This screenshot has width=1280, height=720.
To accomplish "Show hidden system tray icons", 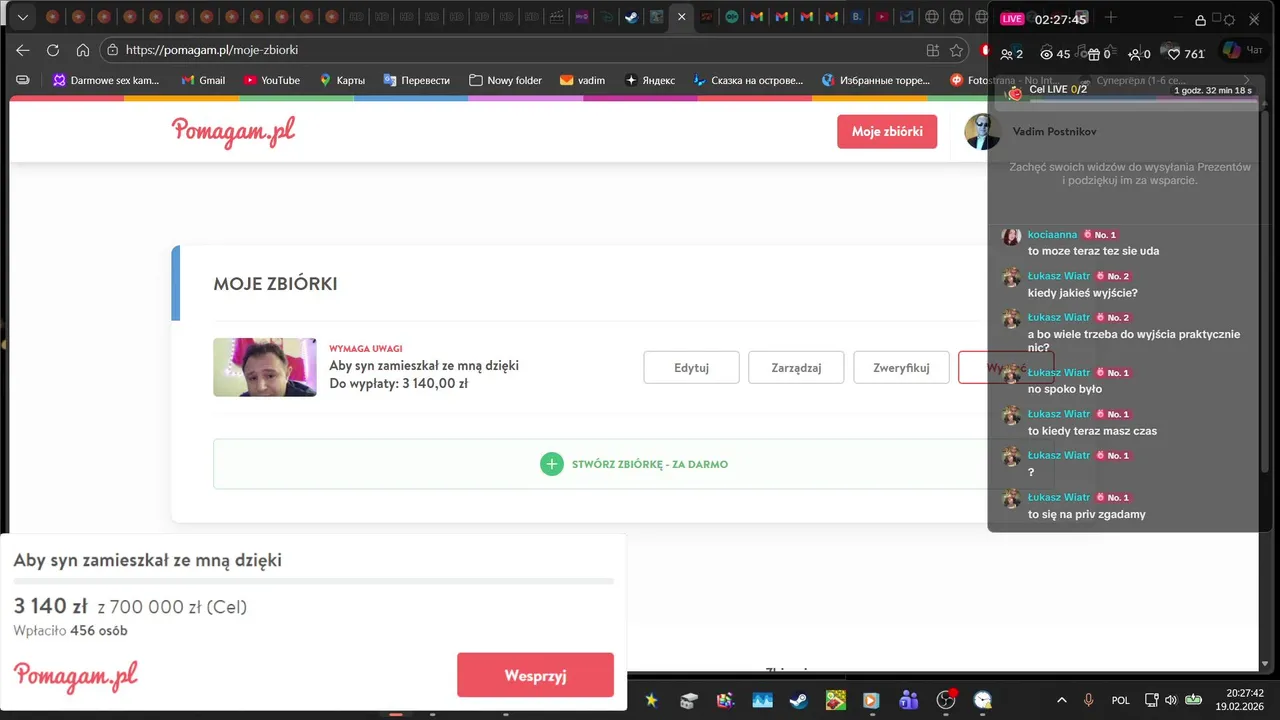I will [x=1062, y=700].
